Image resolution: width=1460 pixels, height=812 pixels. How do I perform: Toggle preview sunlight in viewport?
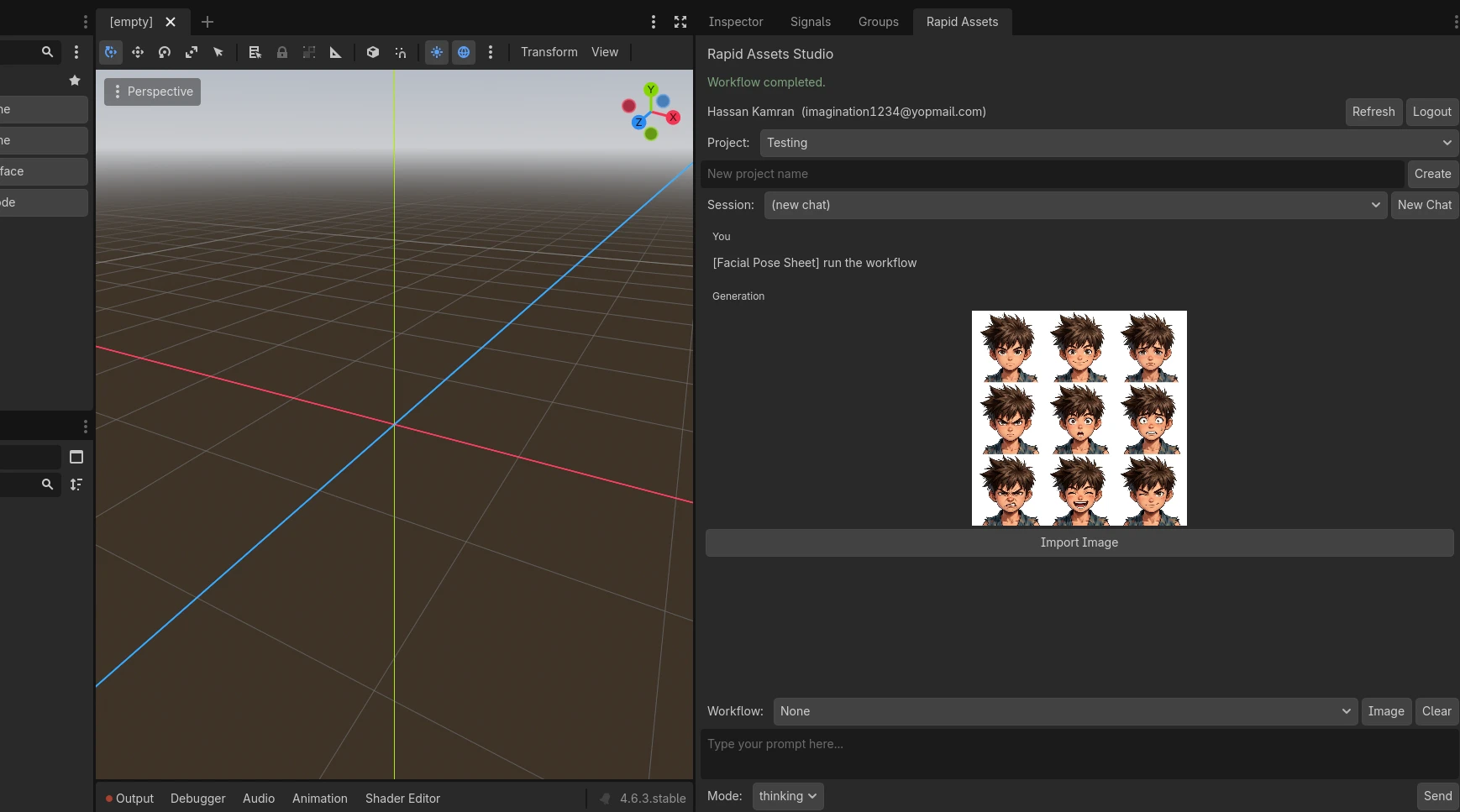tap(437, 52)
